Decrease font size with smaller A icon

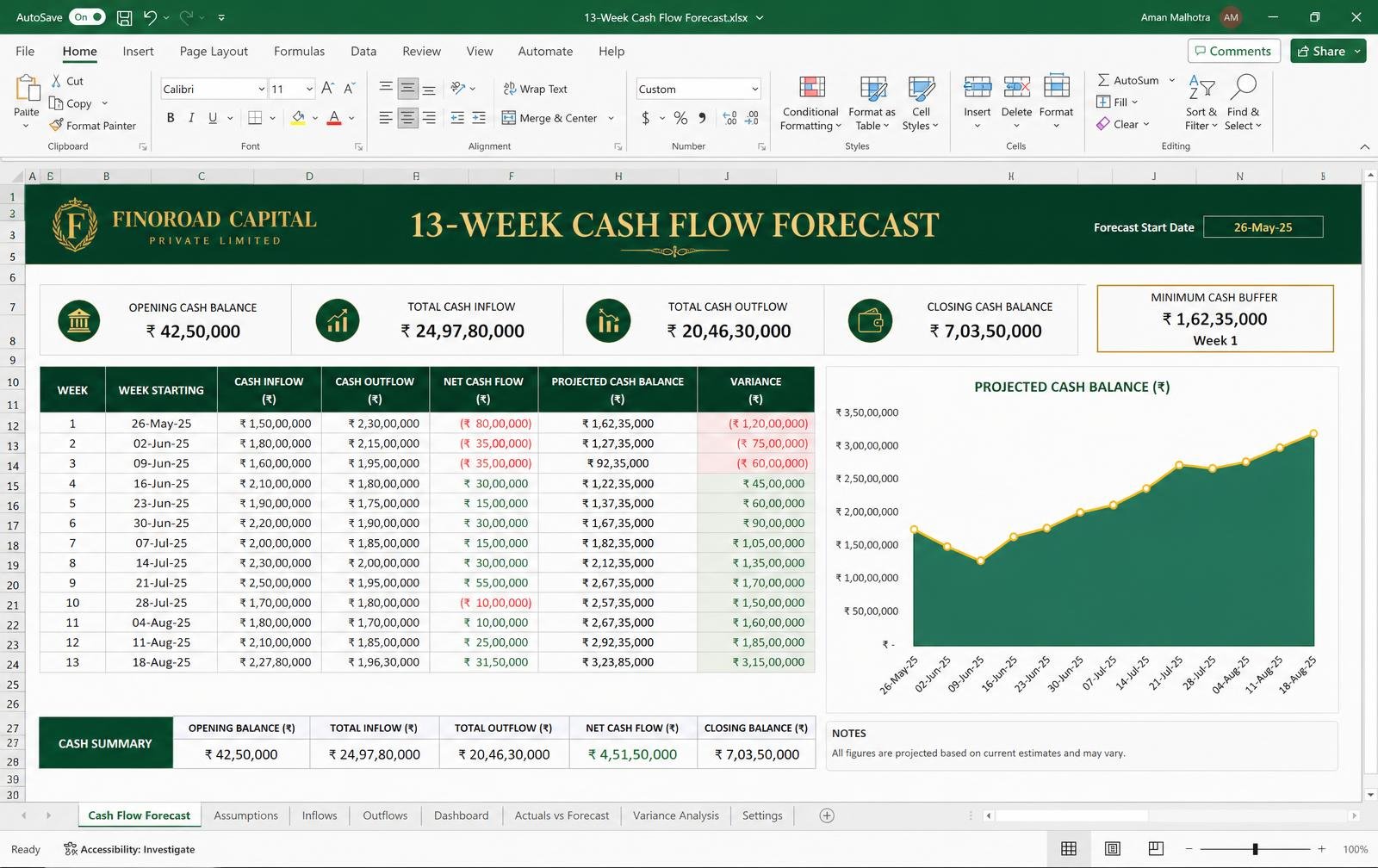pos(349,89)
